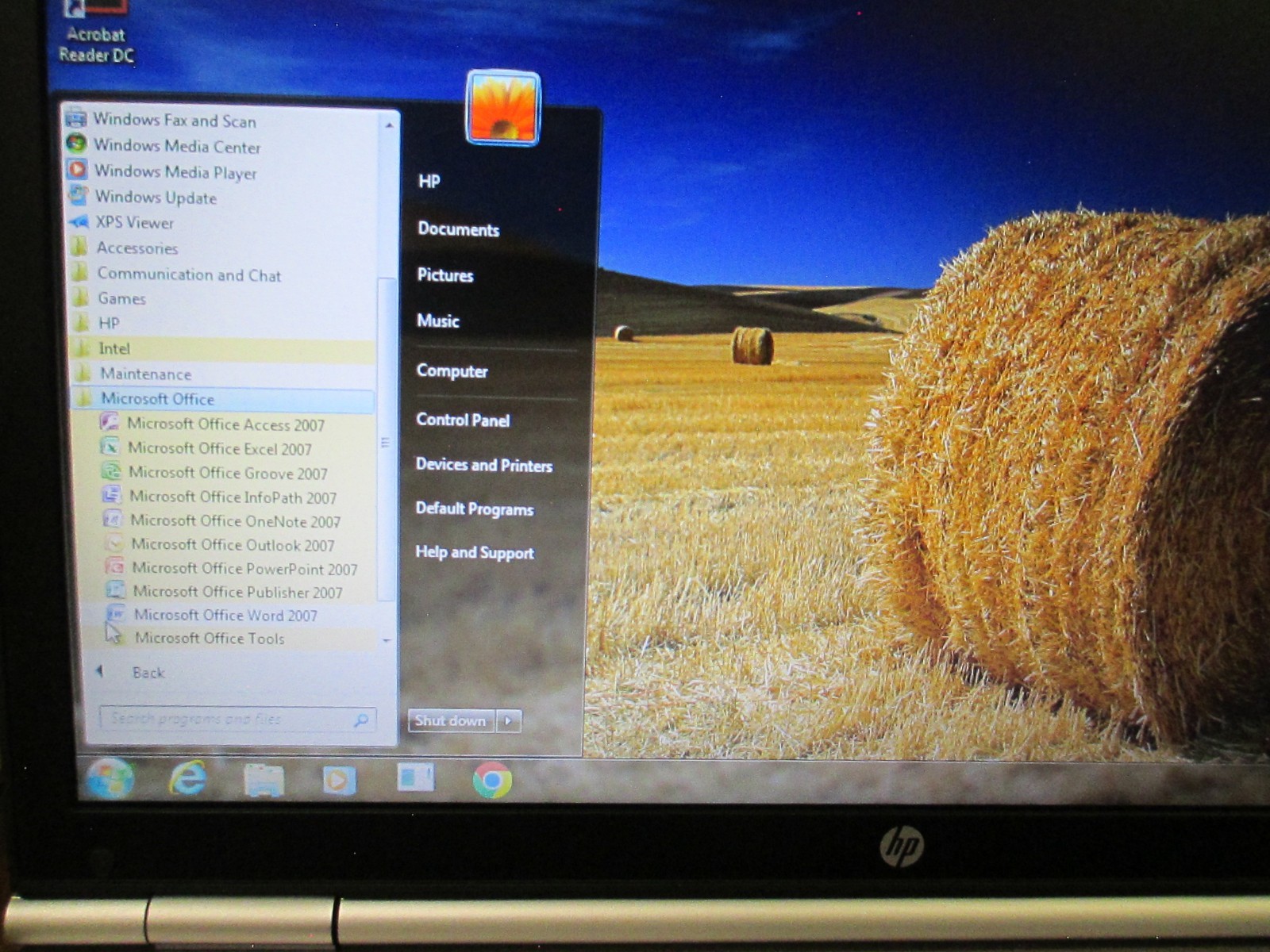This screenshot has height=952, width=1270.
Task: Open Windows Fax and Scan
Action: pyautogui.click(x=162, y=120)
